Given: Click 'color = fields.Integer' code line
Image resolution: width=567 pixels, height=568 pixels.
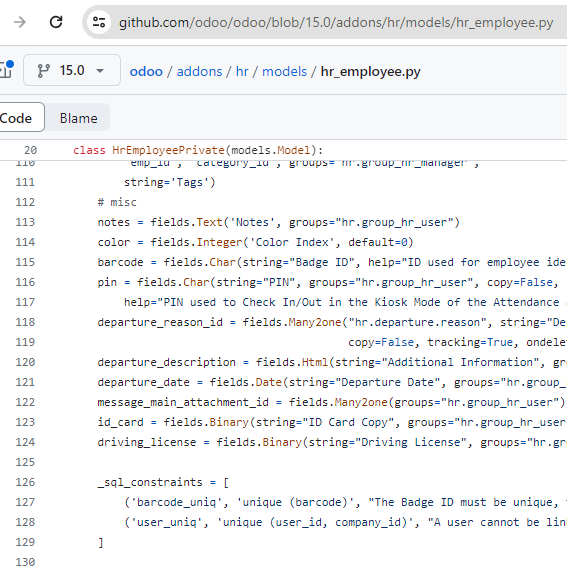Looking at the screenshot, I should click(255, 242).
